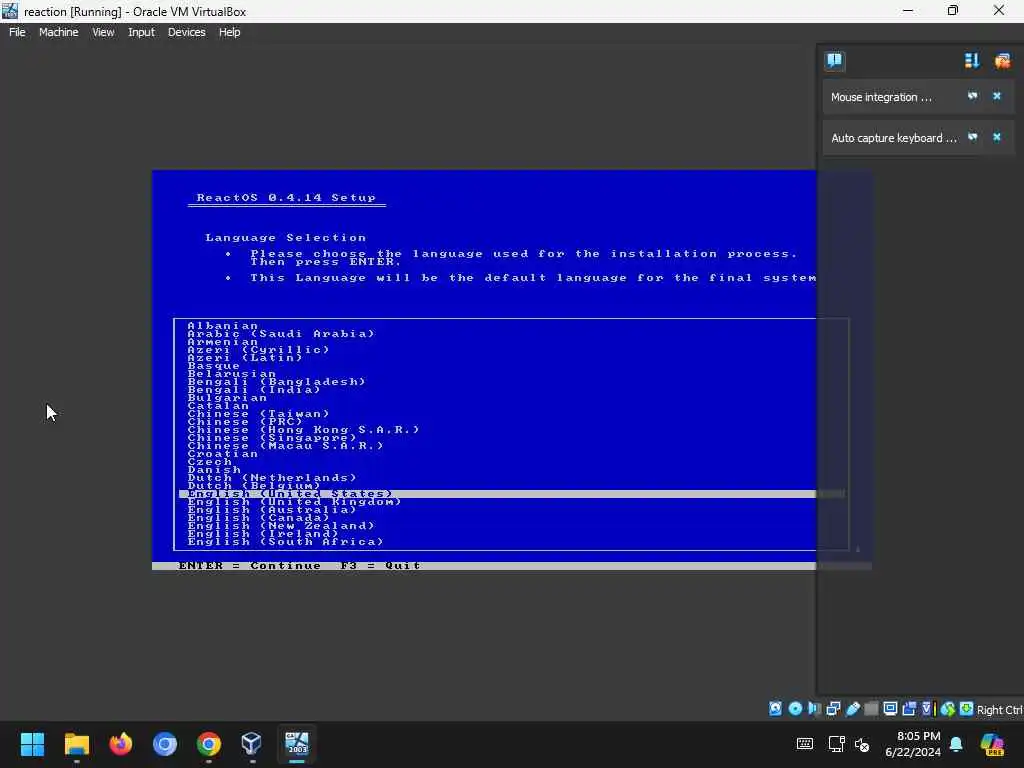
Task: Open the Input menu
Action: click(141, 32)
